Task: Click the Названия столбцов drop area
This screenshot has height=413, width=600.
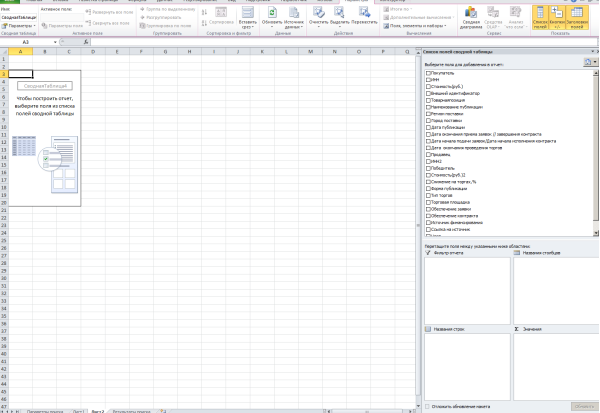Action: [556, 291]
